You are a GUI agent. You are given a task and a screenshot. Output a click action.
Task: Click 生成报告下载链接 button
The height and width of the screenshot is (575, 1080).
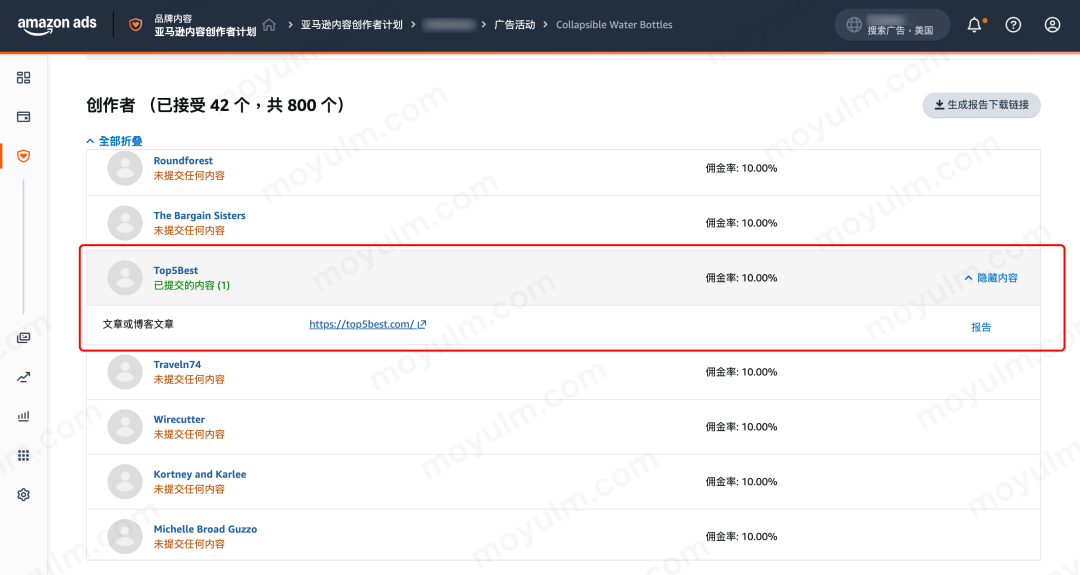click(982, 105)
